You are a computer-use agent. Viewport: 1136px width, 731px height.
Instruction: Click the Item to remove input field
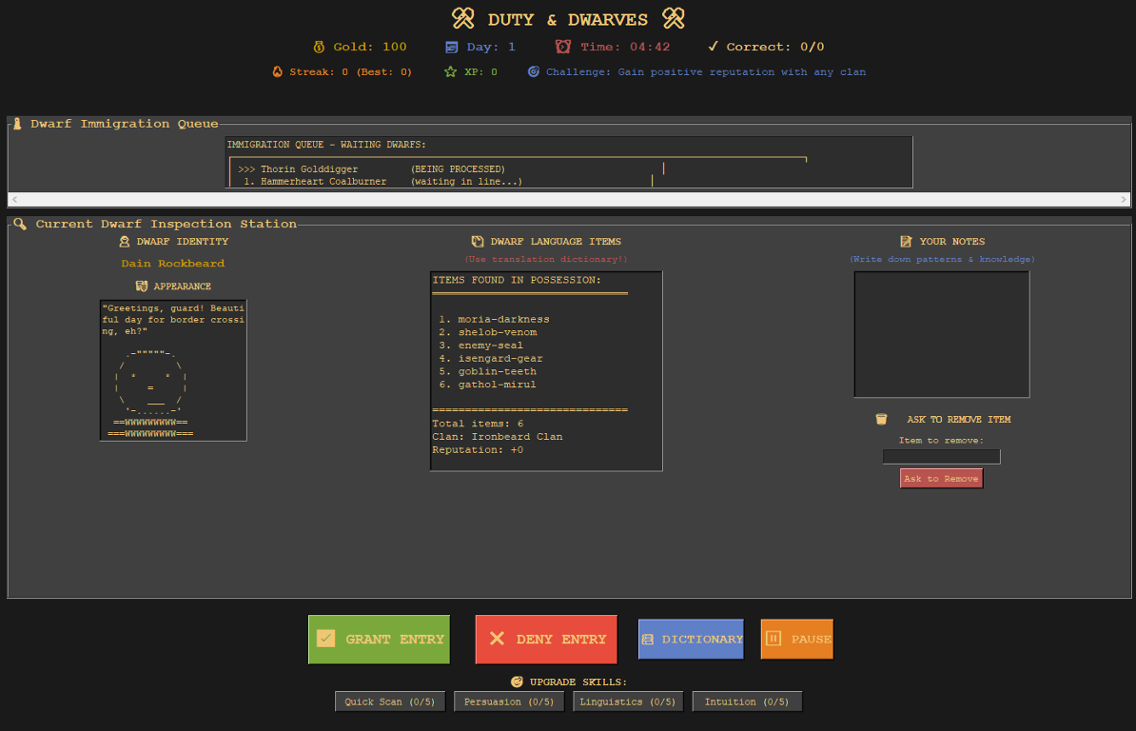click(x=941, y=457)
